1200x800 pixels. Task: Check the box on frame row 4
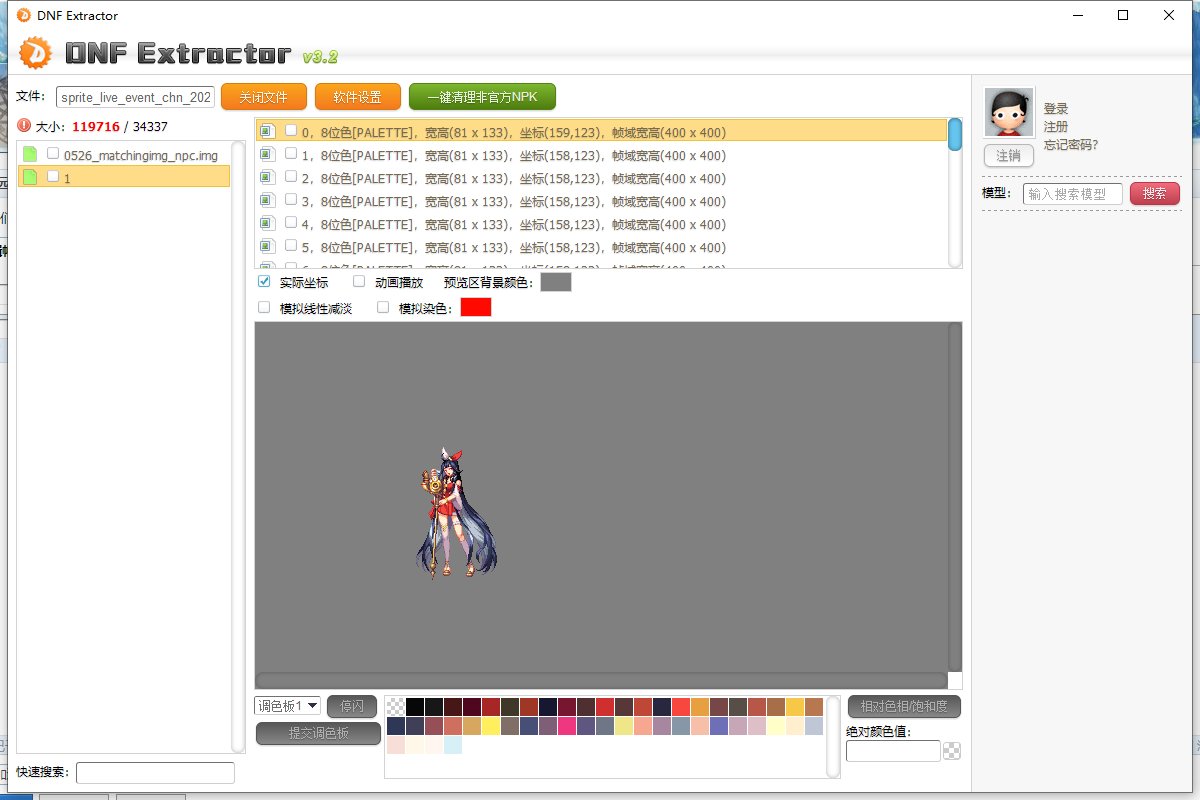291,223
